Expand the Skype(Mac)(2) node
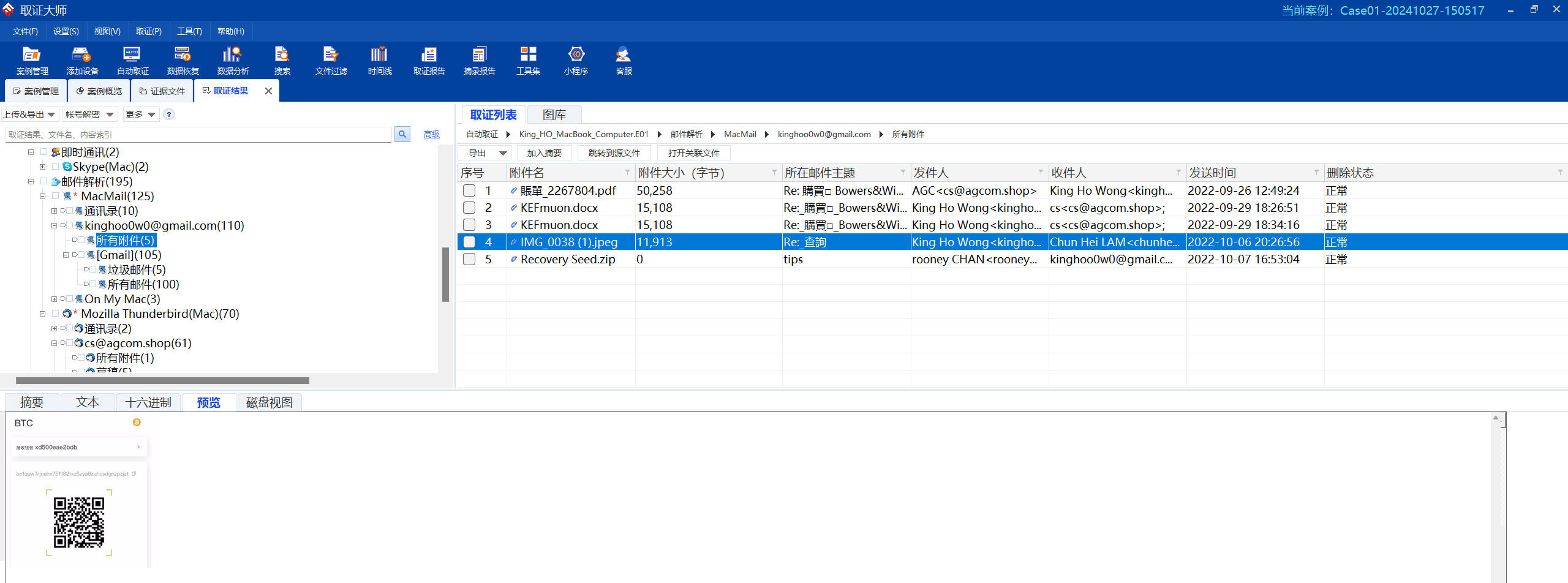 point(42,167)
